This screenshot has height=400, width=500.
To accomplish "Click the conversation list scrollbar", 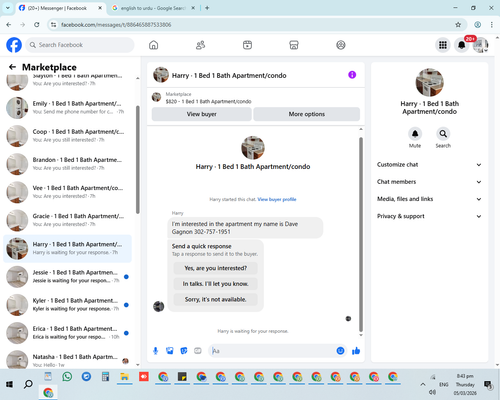I will click(138, 159).
